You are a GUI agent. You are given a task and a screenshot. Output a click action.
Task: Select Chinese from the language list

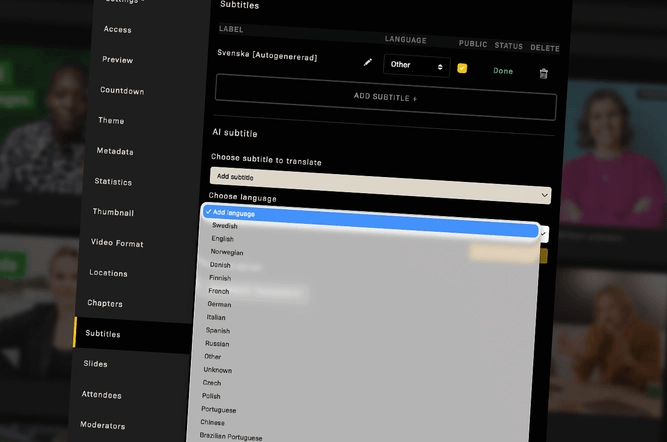(214, 423)
